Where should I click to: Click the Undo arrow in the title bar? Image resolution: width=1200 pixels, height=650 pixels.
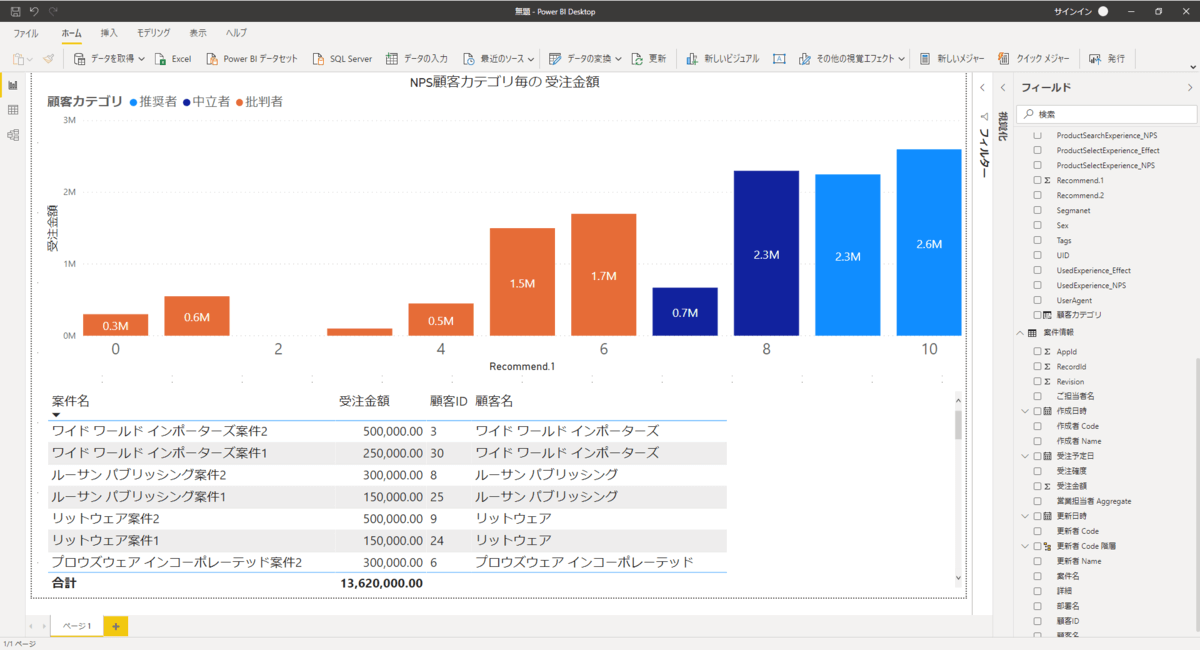pos(34,10)
